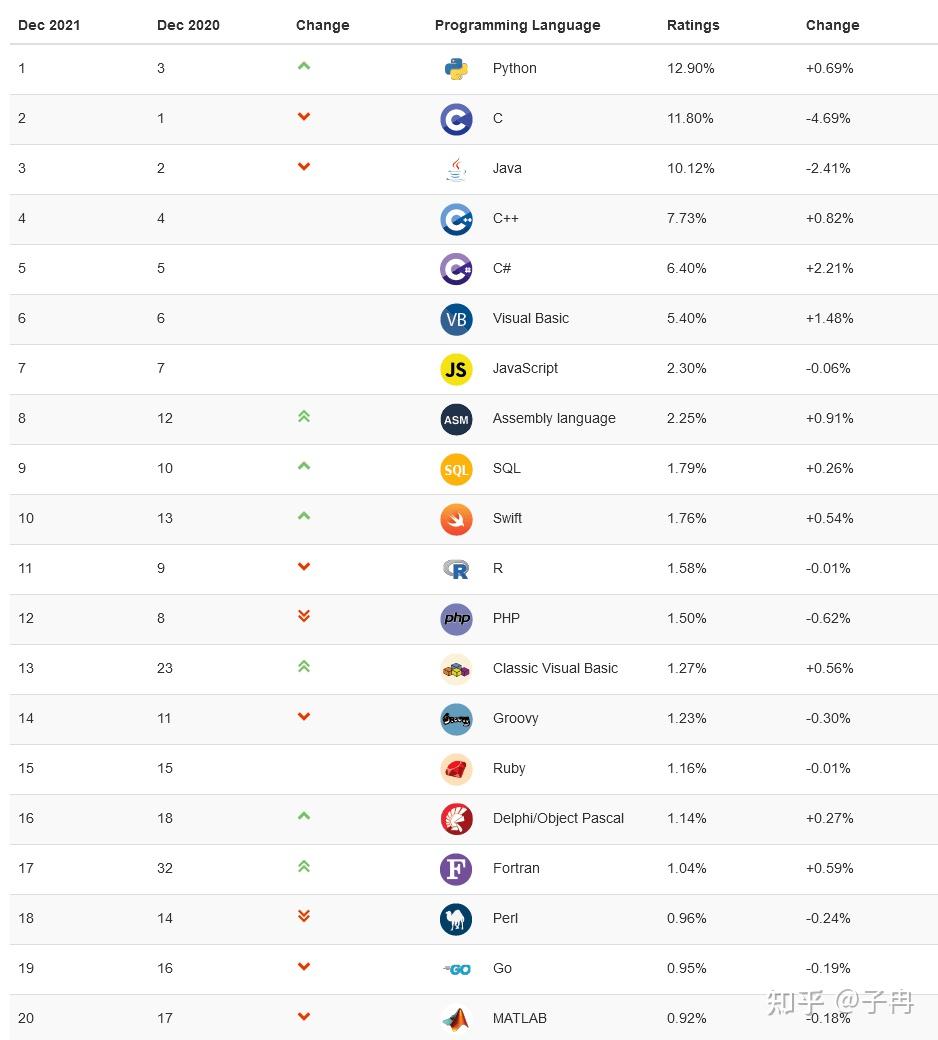The image size is (938, 1040).
Task: Click the Classic Visual Basic language name
Action: pyautogui.click(x=555, y=668)
